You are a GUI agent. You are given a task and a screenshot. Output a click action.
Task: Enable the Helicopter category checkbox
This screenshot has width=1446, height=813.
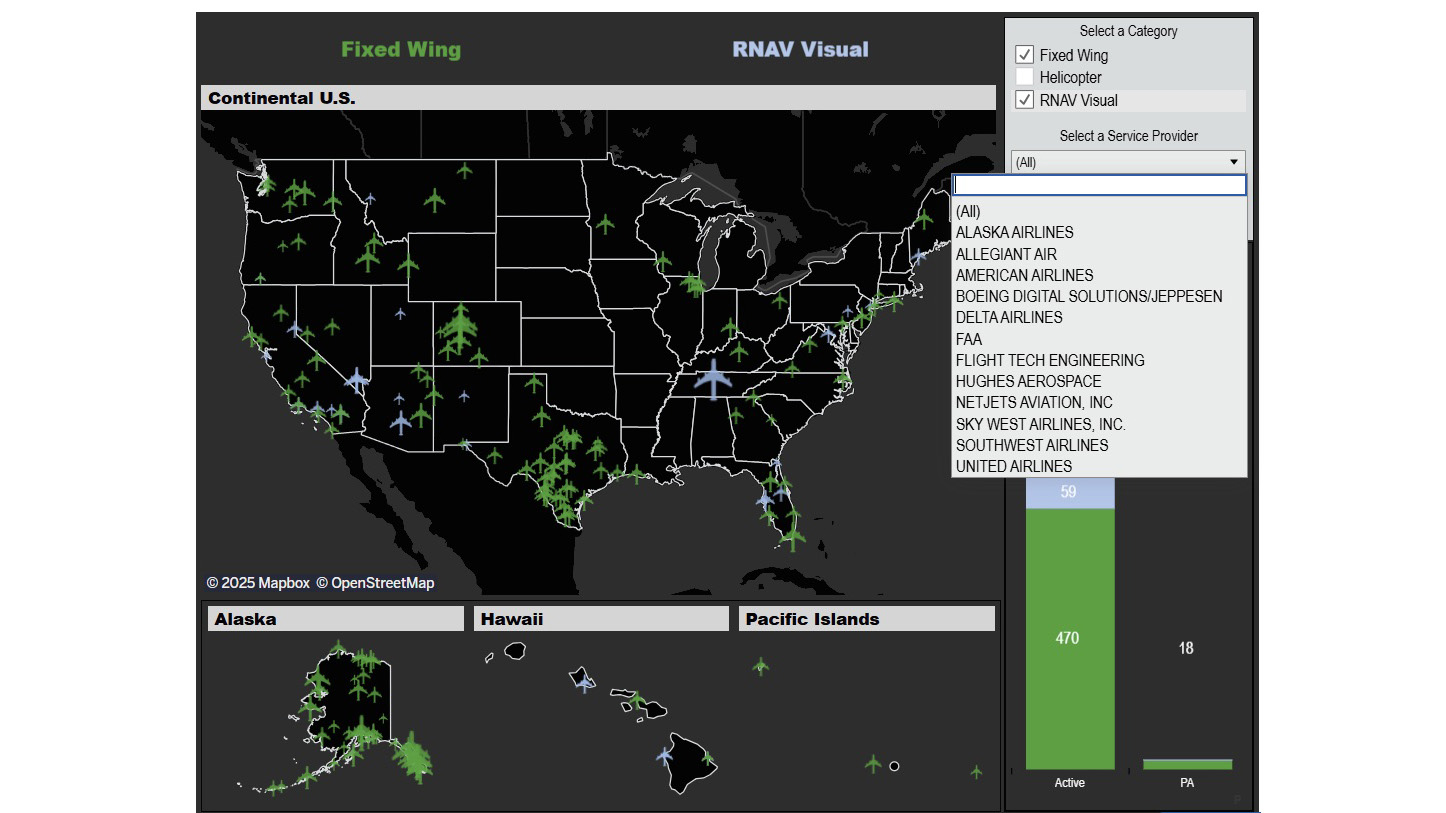1024,77
